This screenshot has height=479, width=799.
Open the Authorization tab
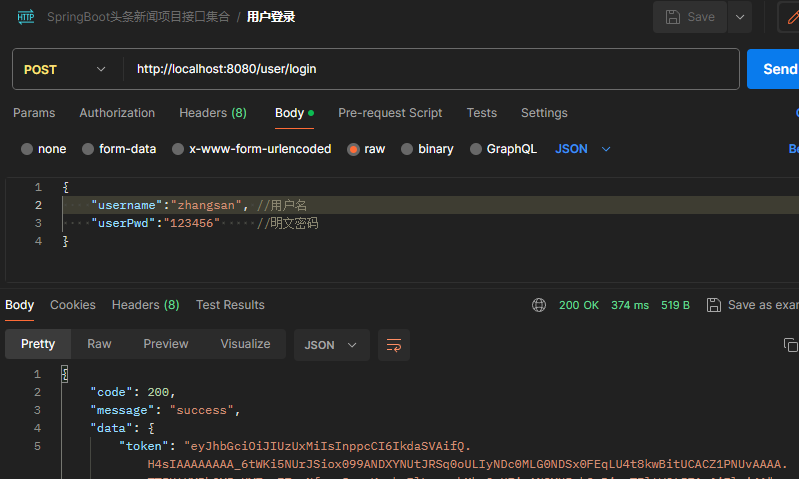pos(117,113)
